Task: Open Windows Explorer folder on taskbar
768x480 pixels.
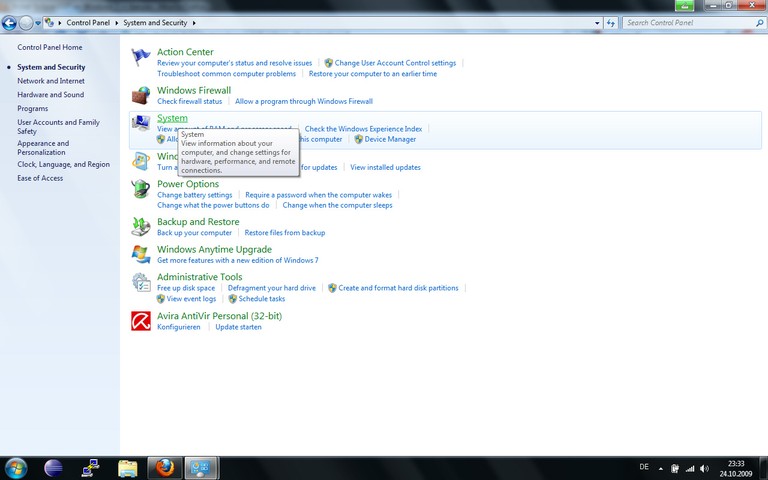Action: point(128,468)
